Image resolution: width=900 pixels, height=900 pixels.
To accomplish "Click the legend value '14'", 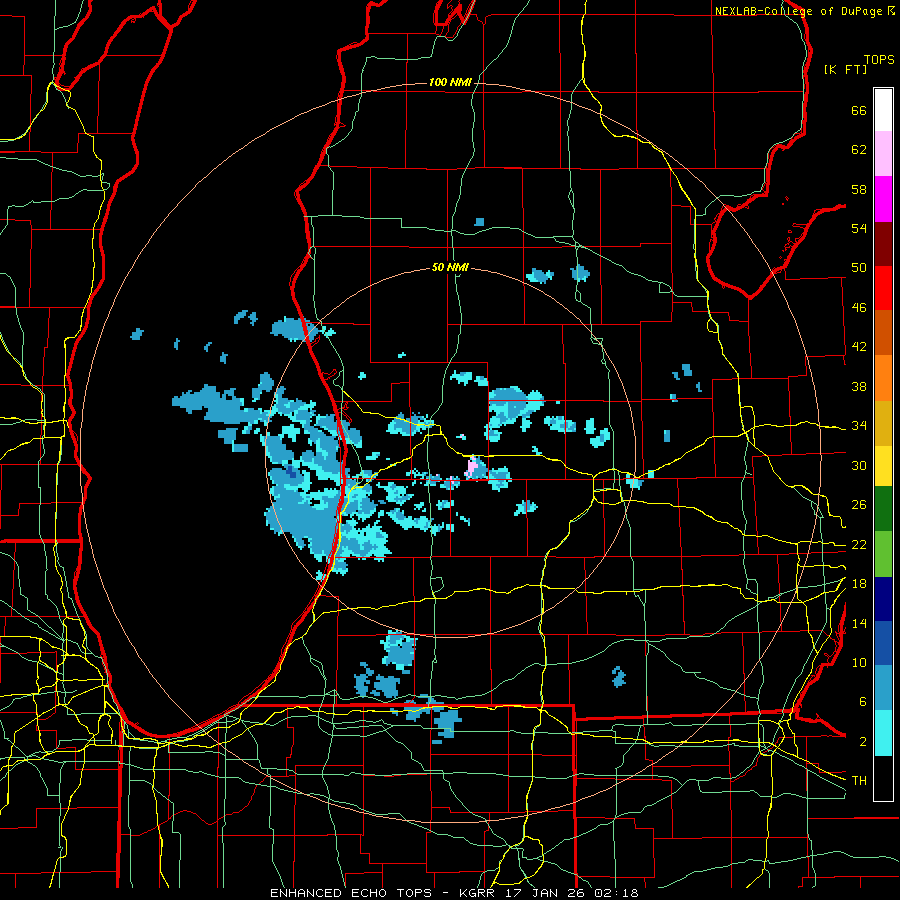I will pyautogui.click(x=859, y=623).
